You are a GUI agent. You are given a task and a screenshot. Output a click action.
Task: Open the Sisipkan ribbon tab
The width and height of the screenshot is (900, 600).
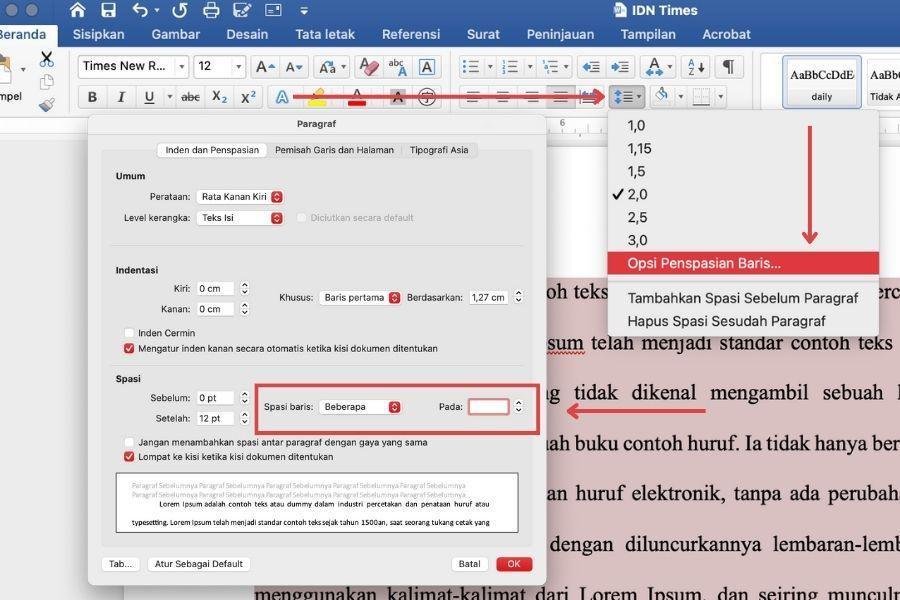(98, 34)
